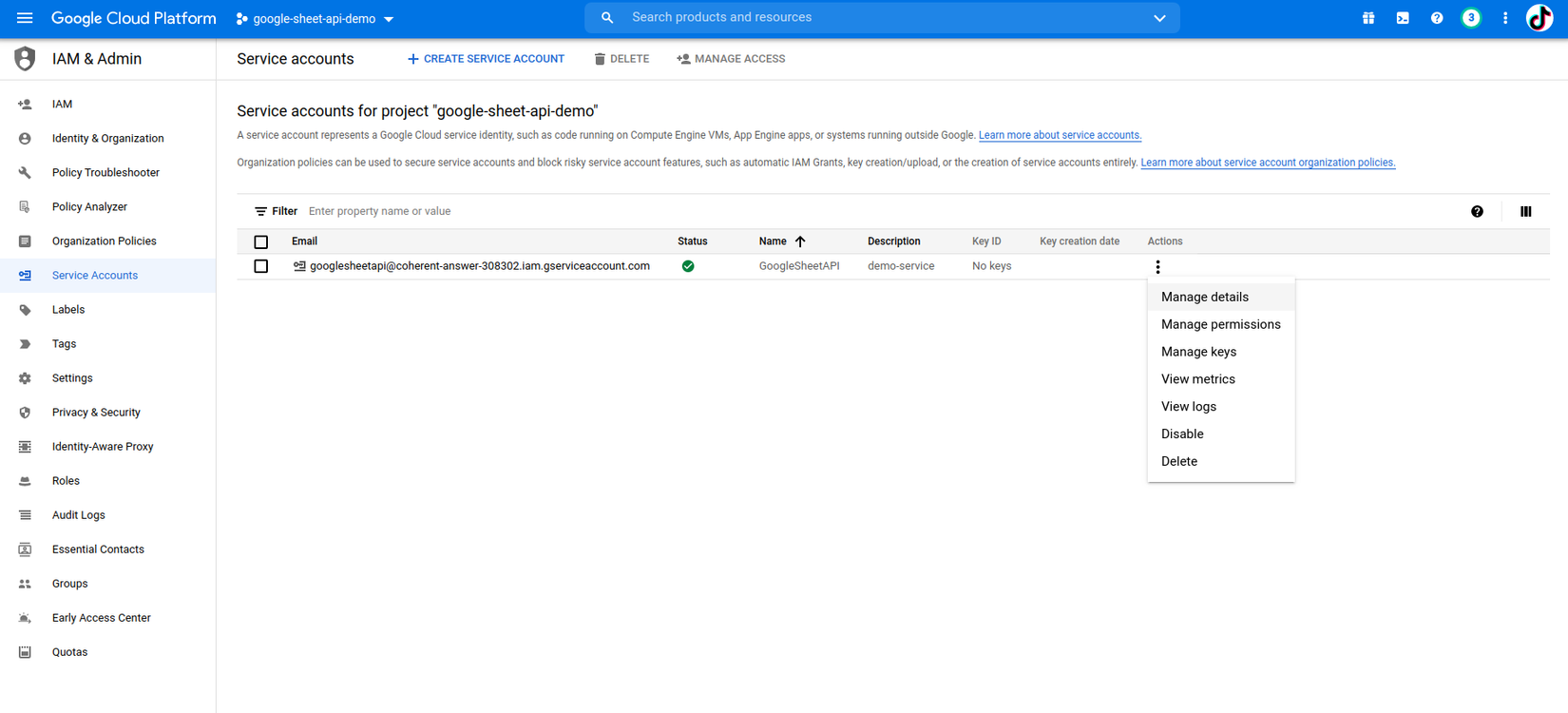Click the Roles hat icon

pos(25,481)
